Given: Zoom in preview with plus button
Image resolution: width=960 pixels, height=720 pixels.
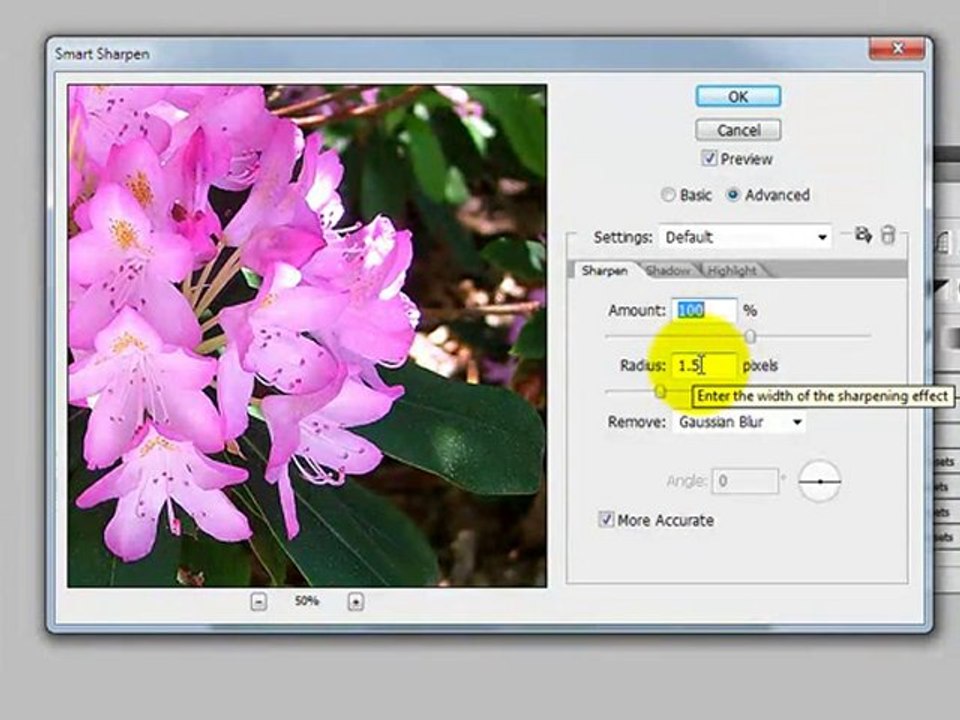Looking at the screenshot, I should pos(356,602).
